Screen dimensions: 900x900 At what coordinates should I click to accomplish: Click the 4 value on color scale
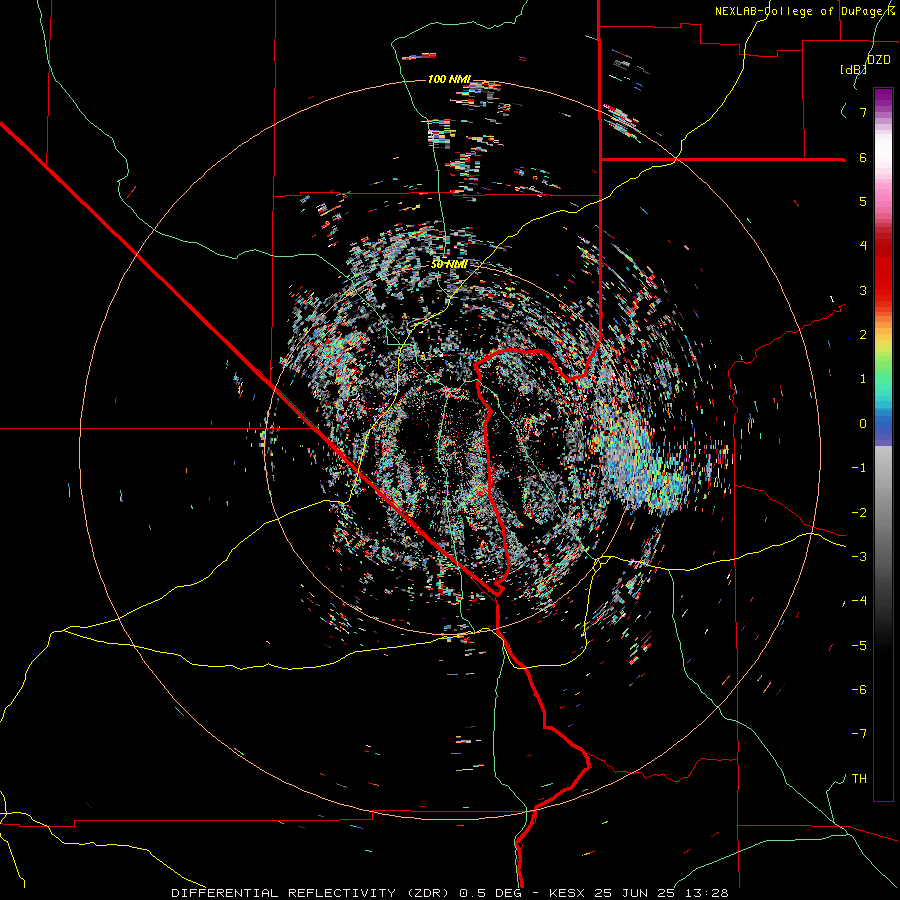pyautogui.click(x=863, y=246)
